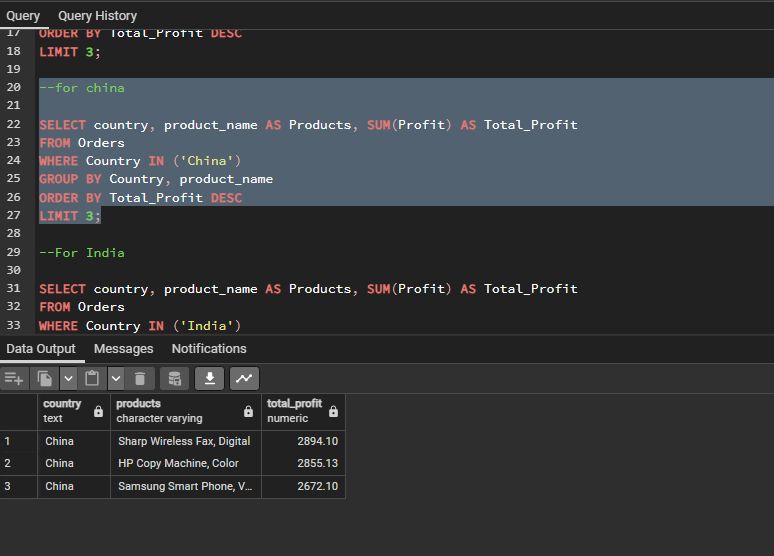Image resolution: width=774 pixels, height=556 pixels.
Task: Click the Sharp Wireless Fax, Digital cell
Action: point(186,441)
